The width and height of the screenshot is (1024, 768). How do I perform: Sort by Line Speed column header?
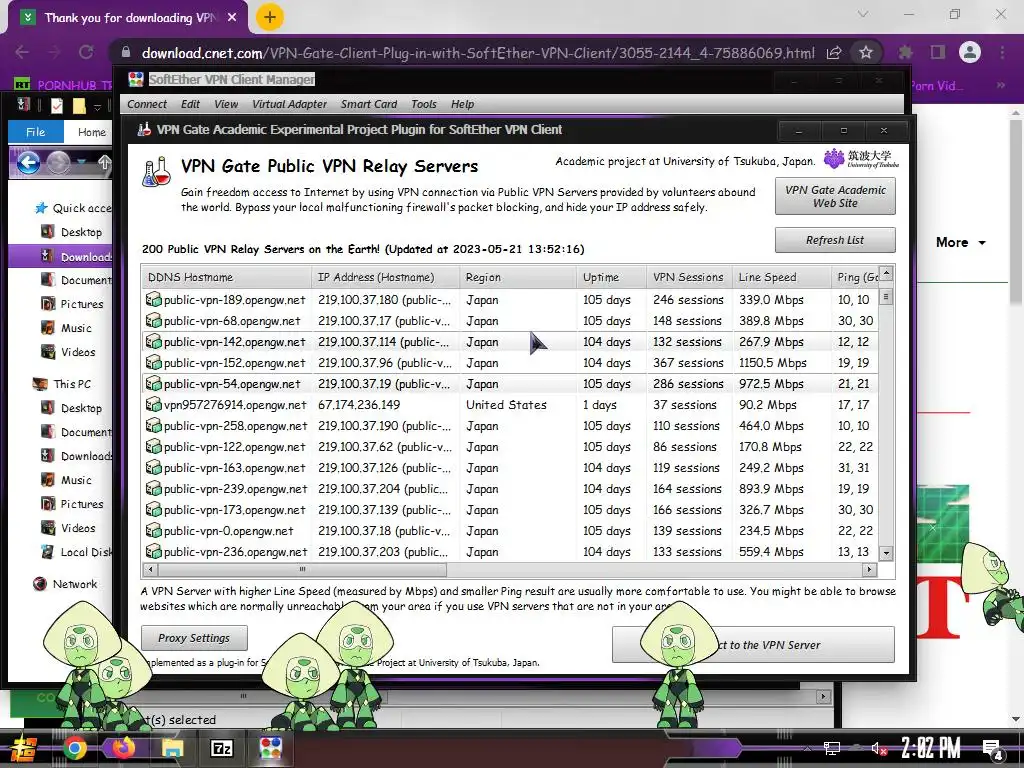pos(781,277)
